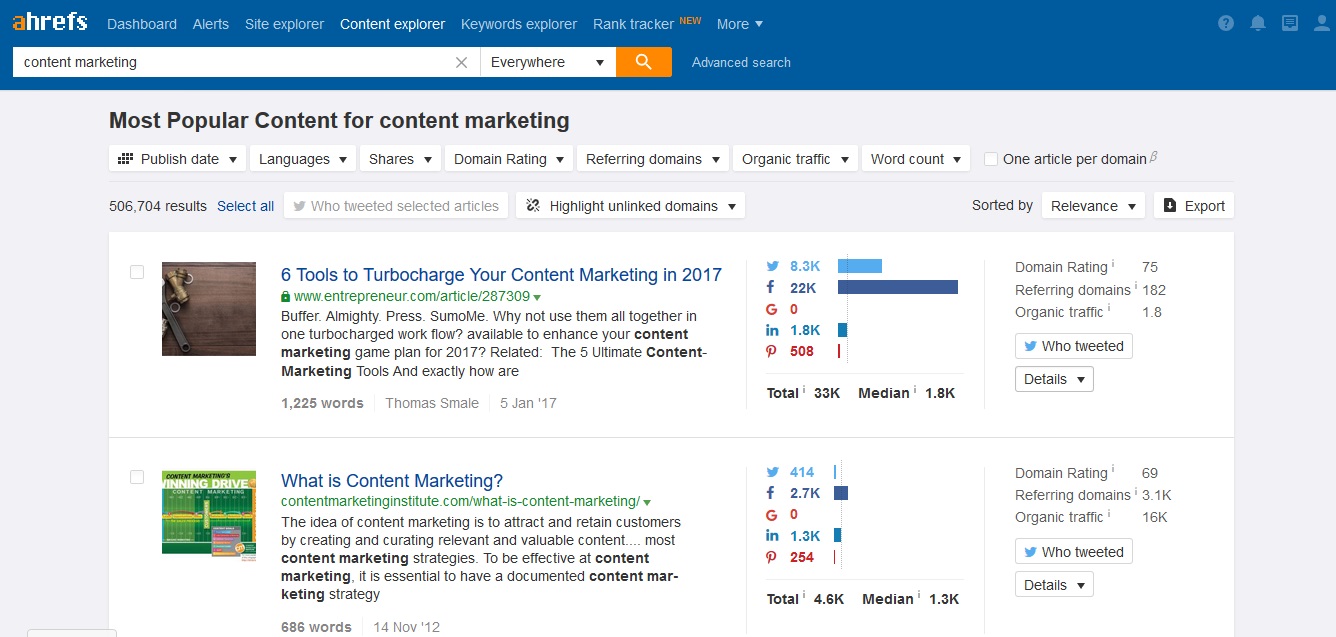The height and width of the screenshot is (637, 1336).
Task: Click the Export button
Action: pyautogui.click(x=1194, y=206)
